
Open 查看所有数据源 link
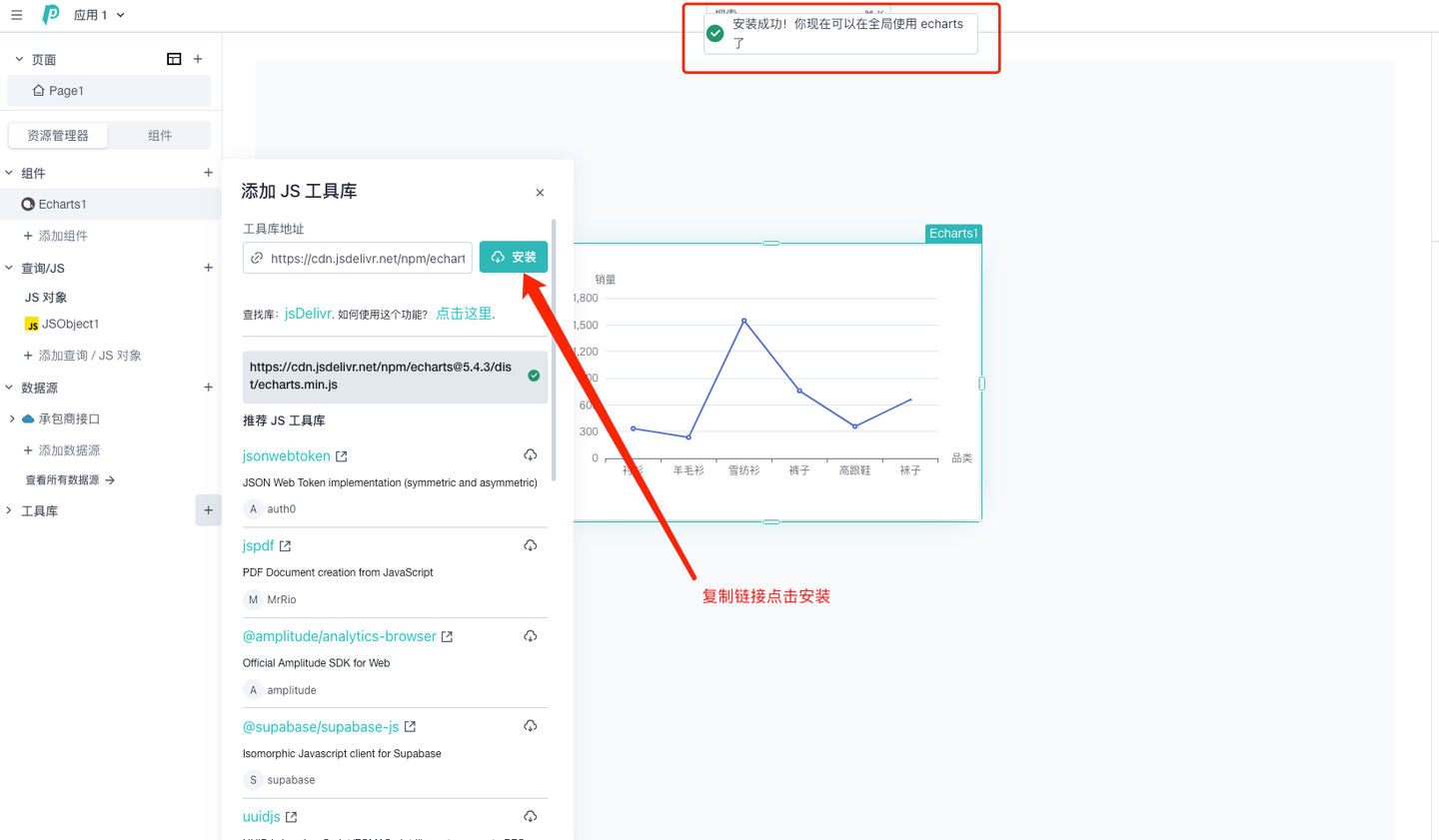click(70, 480)
